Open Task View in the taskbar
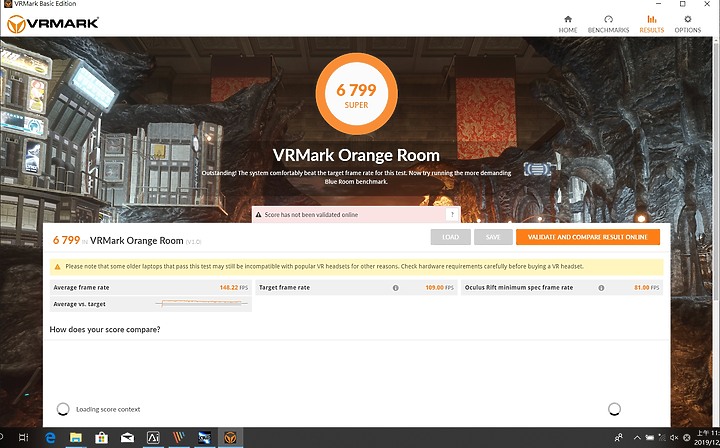Image resolution: width=720 pixels, height=448 pixels. point(24,438)
